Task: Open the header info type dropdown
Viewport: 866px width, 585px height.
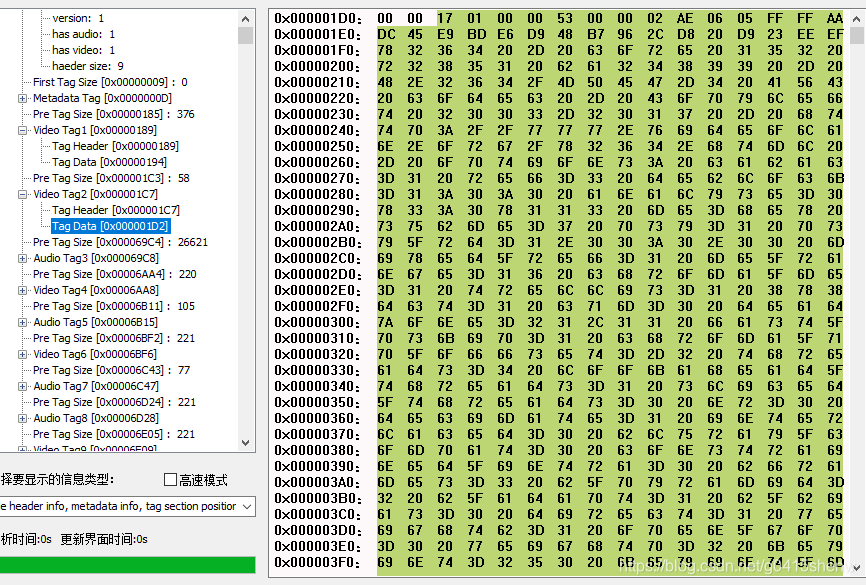Action: [247, 507]
